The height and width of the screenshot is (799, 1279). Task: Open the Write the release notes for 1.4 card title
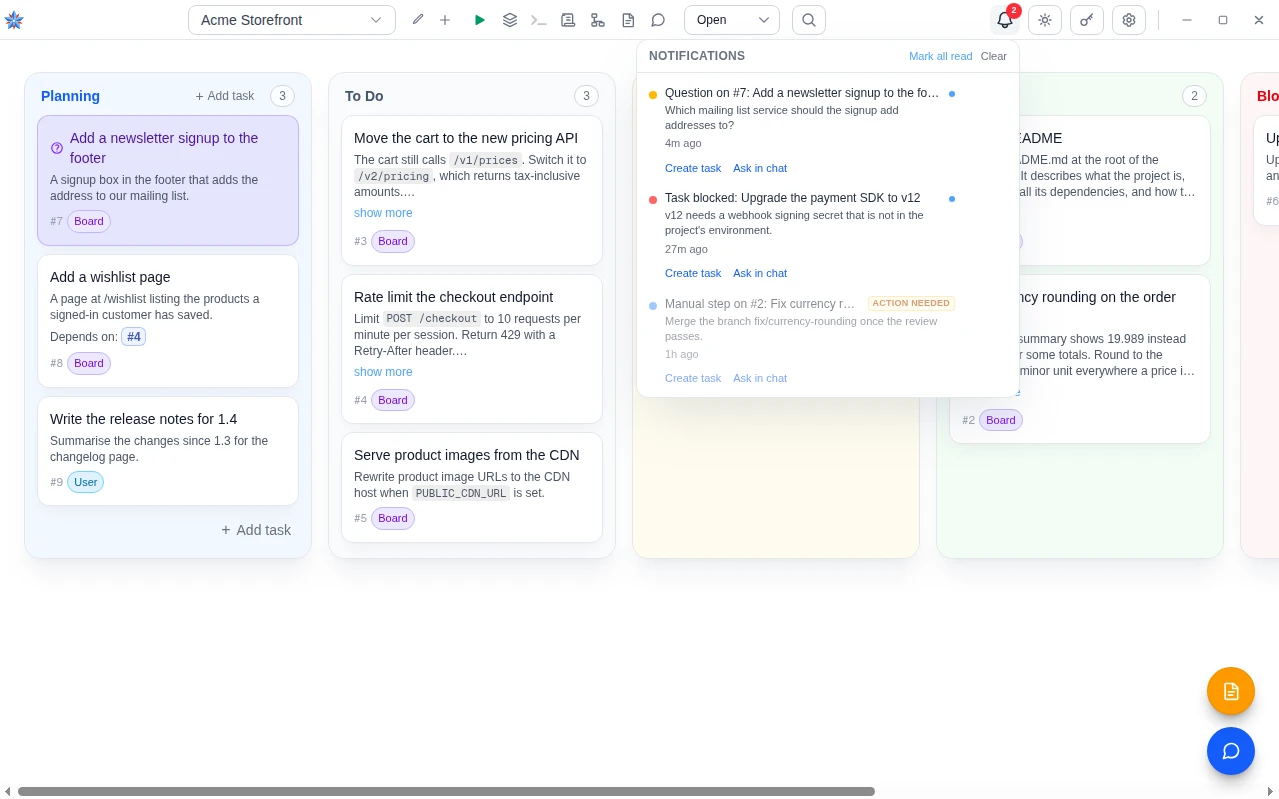pos(143,419)
